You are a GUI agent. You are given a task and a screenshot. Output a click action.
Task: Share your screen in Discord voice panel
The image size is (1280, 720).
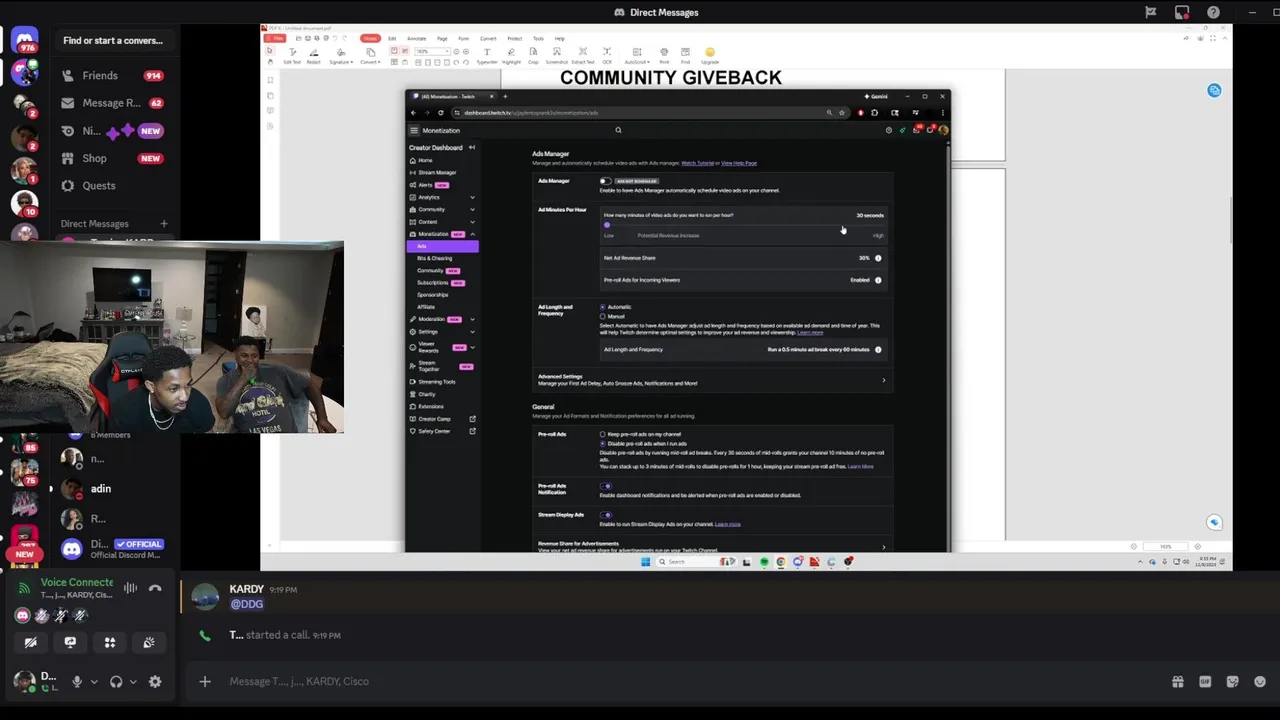[70, 642]
